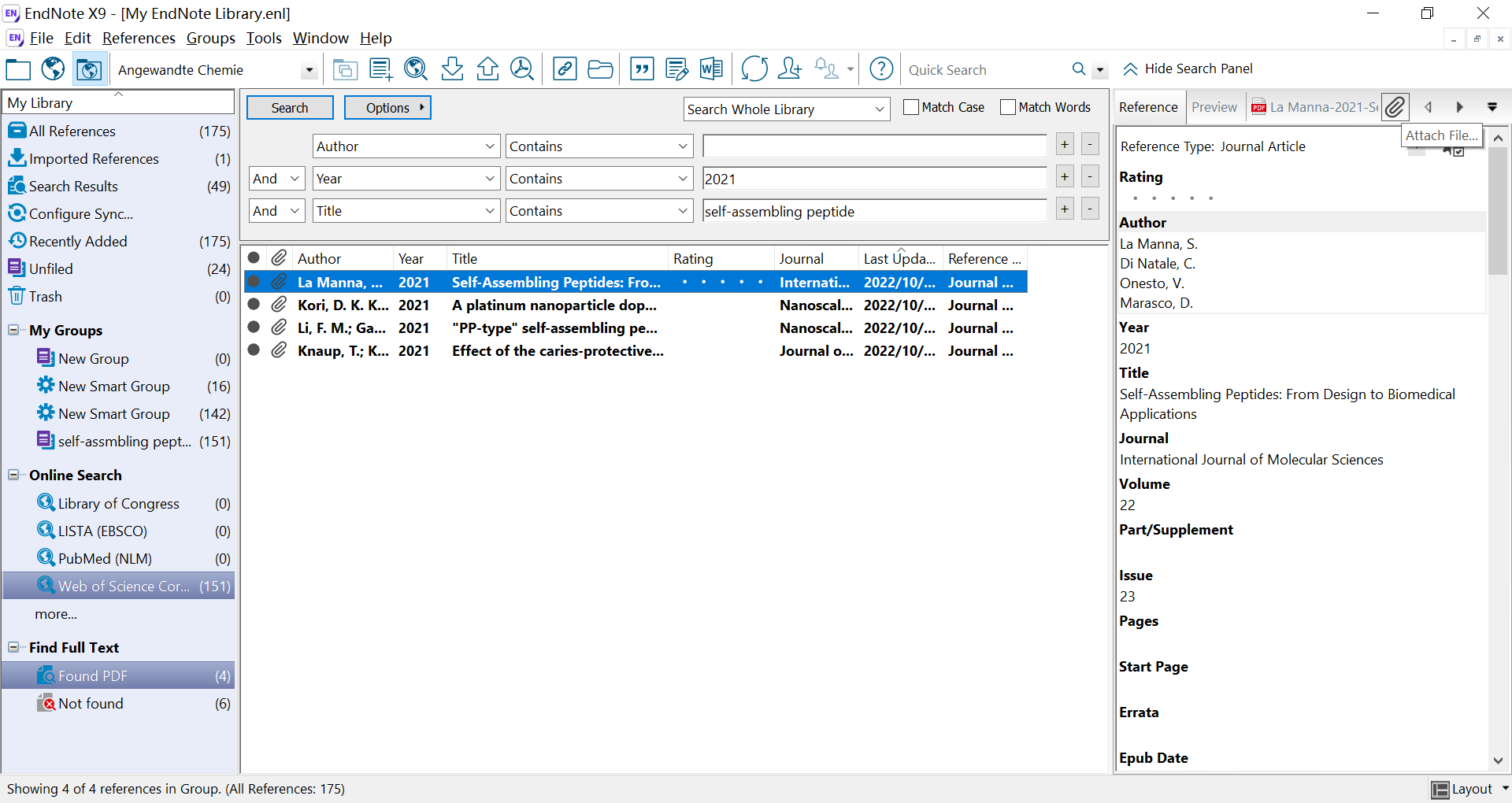Viewport: 1512px width, 803px height.
Task: Toggle read status dot for Knaup row
Action: 254,350
